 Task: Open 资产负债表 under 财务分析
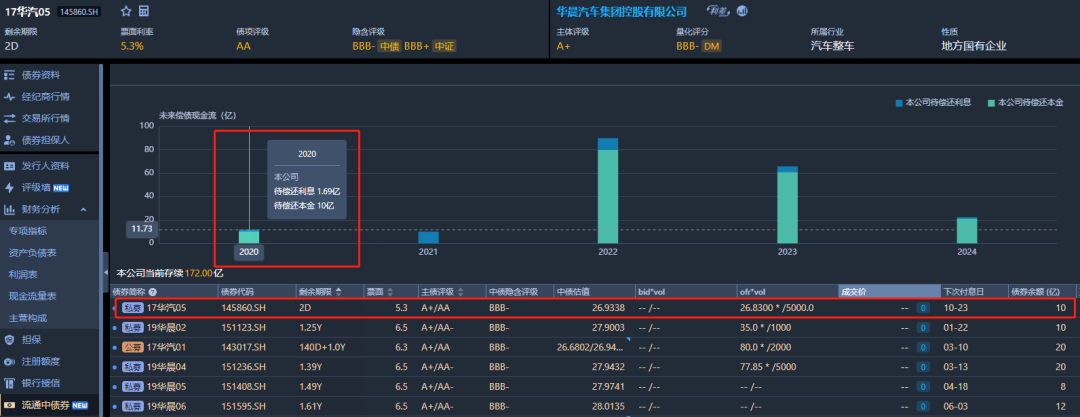click(32, 253)
